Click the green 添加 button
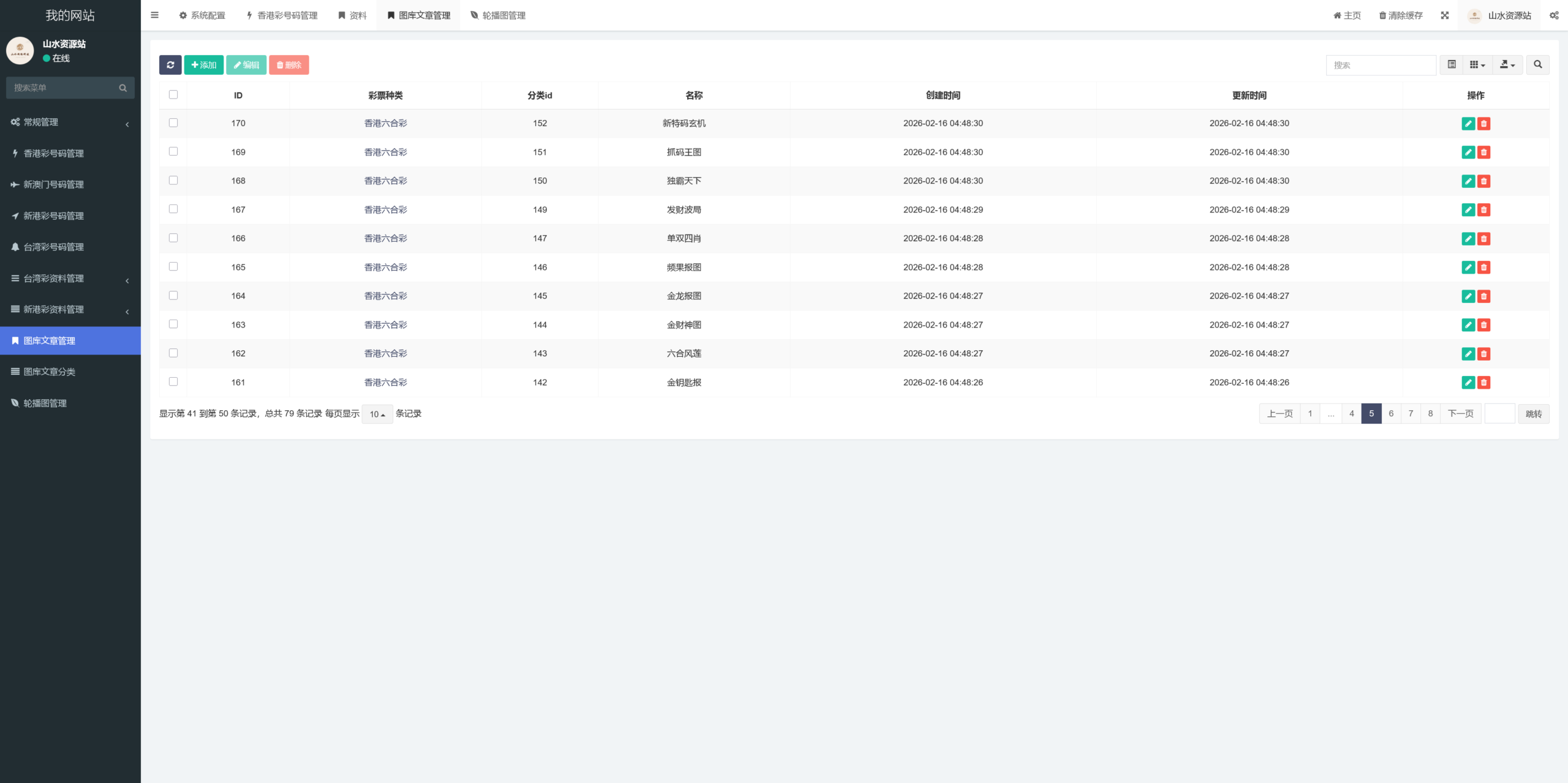The height and width of the screenshot is (783, 1568). [x=204, y=65]
